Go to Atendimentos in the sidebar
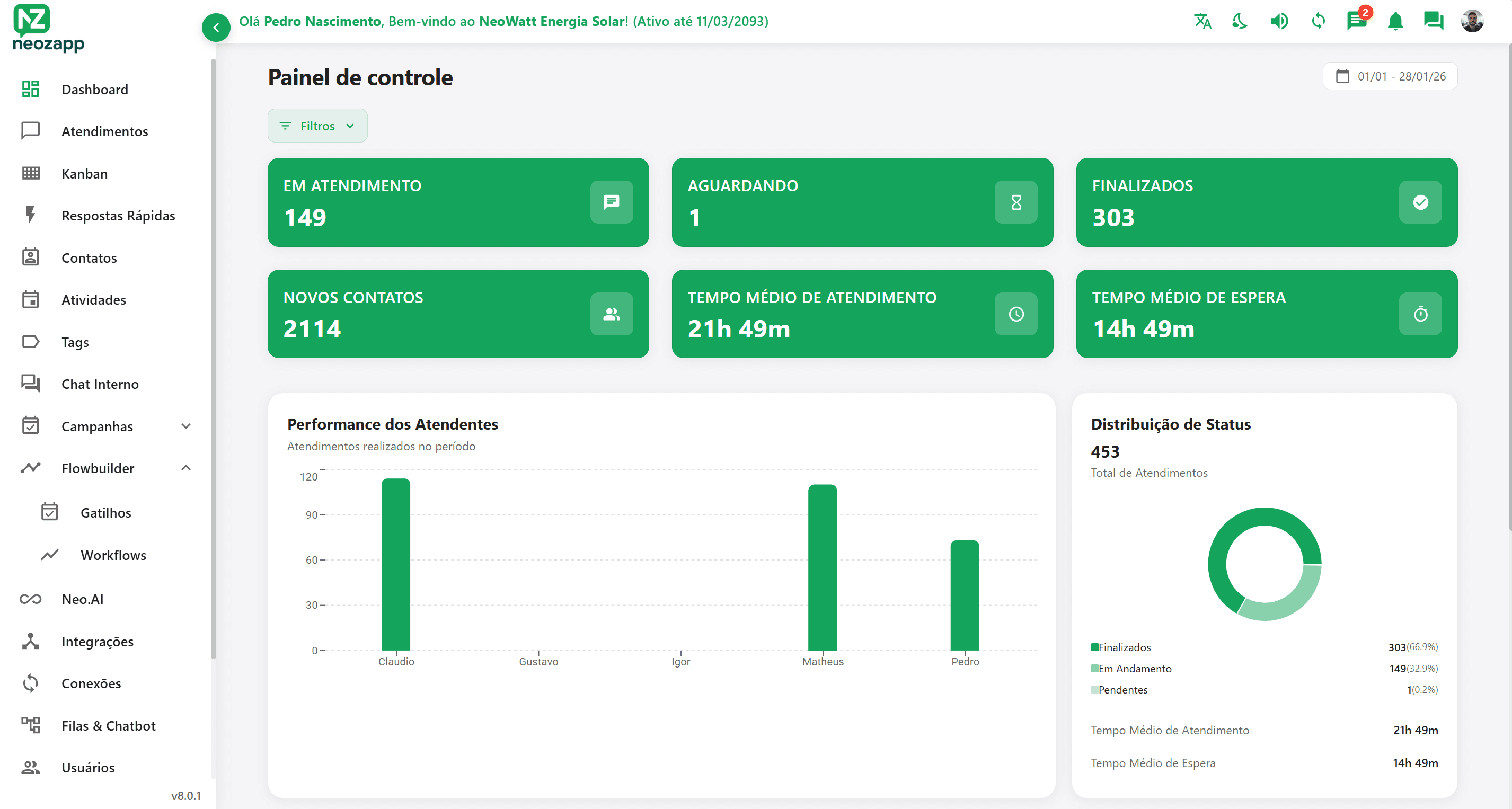1512x809 pixels. point(104,131)
